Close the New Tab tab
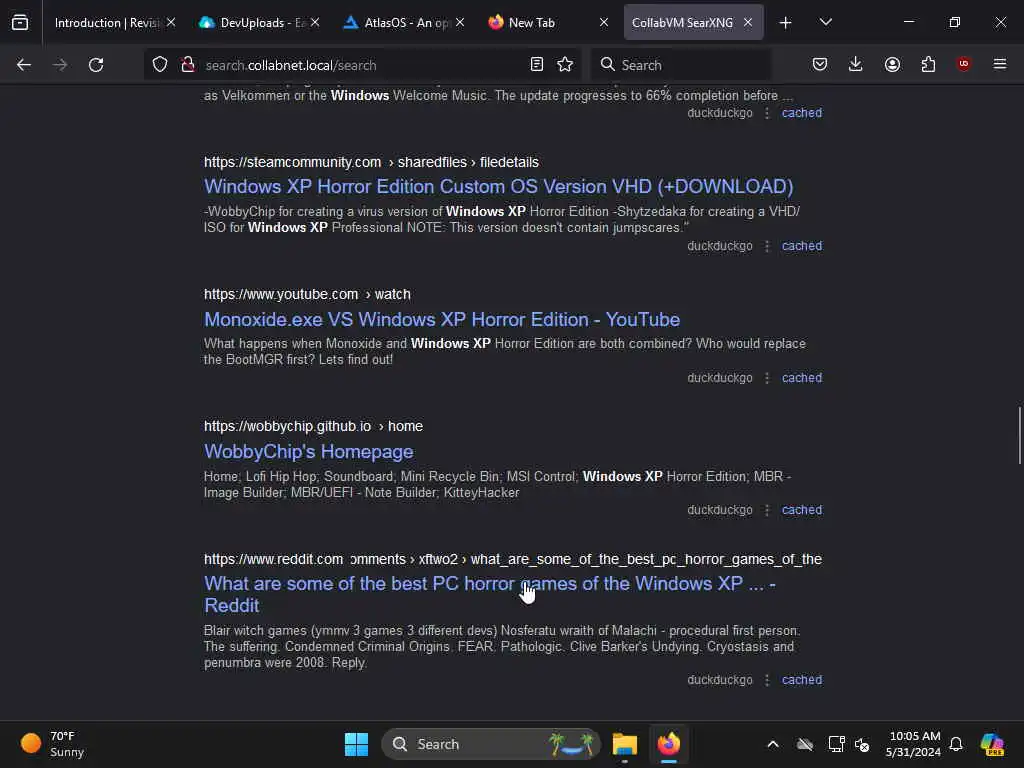This screenshot has width=1024, height=768. point(604,23)
